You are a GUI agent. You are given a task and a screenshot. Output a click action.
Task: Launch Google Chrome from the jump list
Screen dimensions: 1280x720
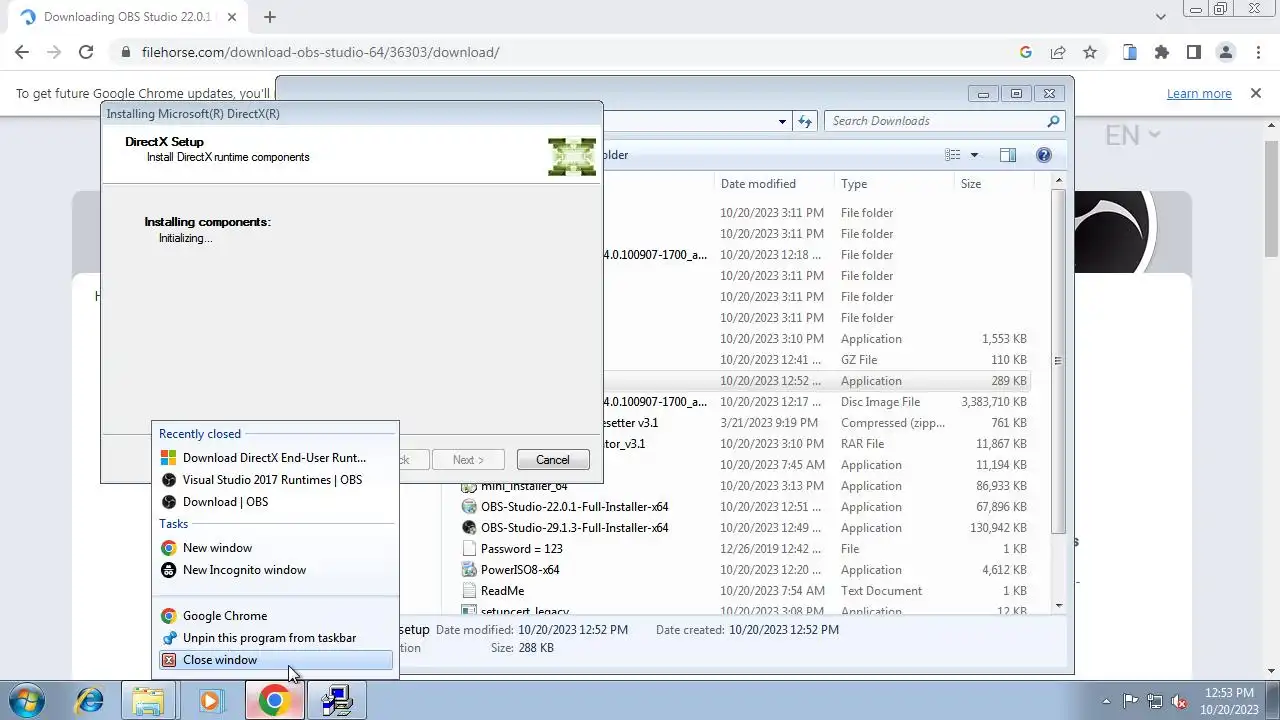pyautogui.click(x=275, y=616)
